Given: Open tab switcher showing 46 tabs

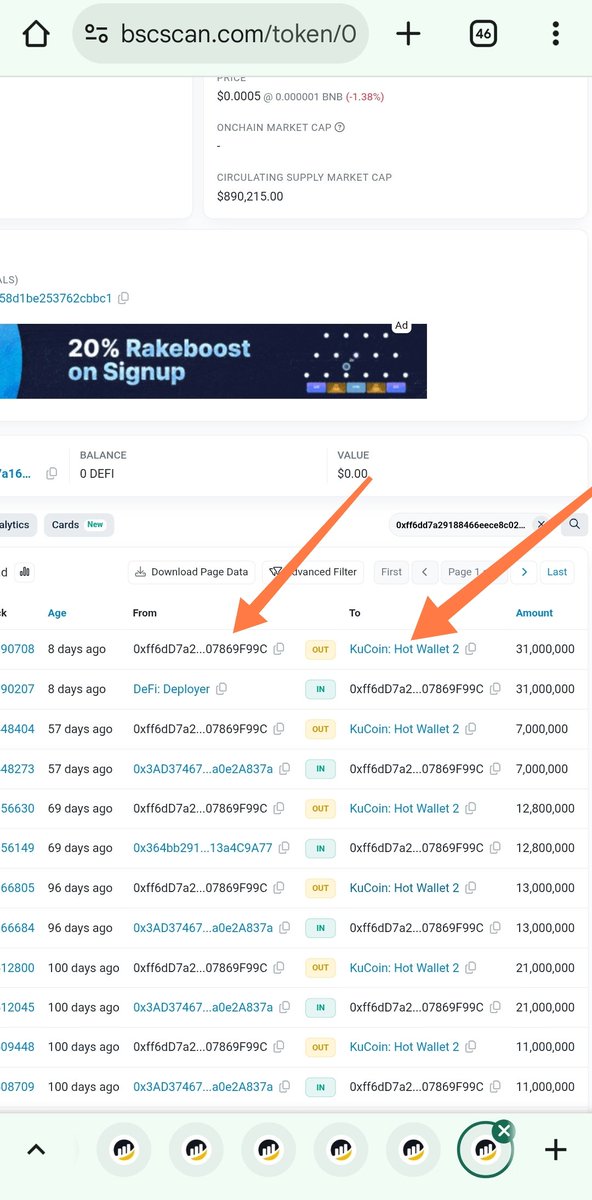Looking at the screenshot, I should 483,34.
